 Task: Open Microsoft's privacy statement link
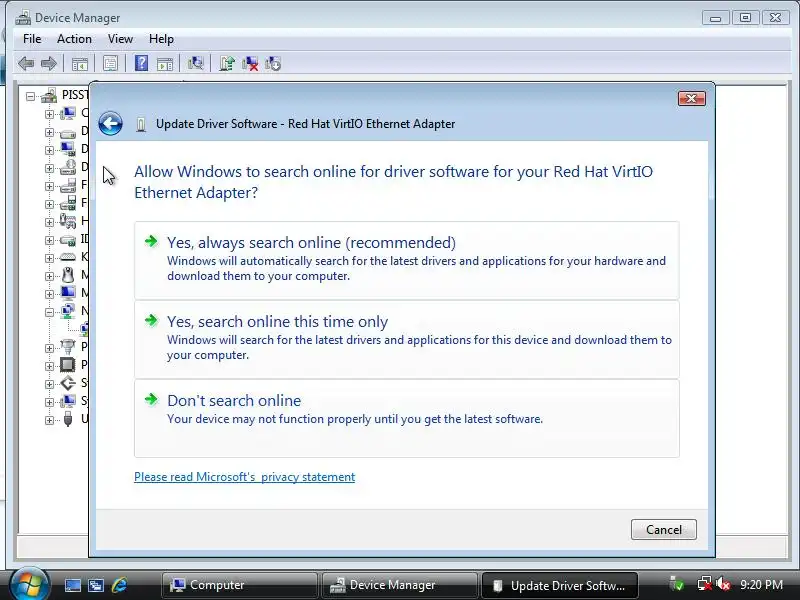[244, 477]
